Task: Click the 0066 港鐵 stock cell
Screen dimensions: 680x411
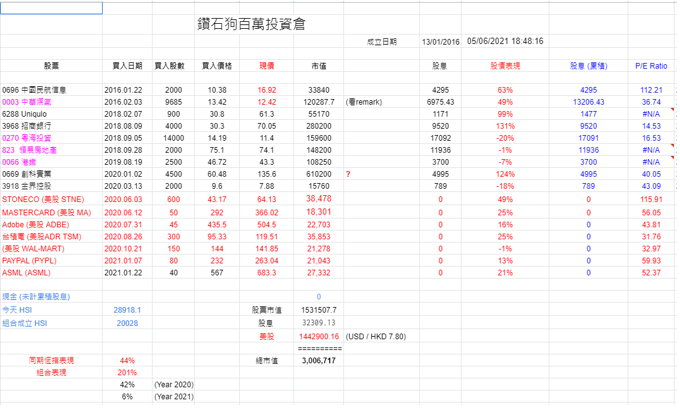Action: coord(19,162)
